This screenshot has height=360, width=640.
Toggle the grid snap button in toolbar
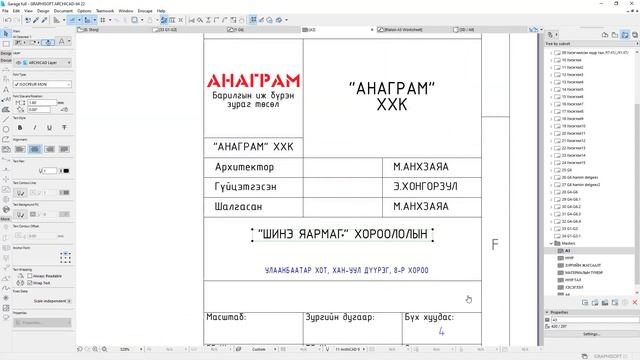(x=103, y=20)
